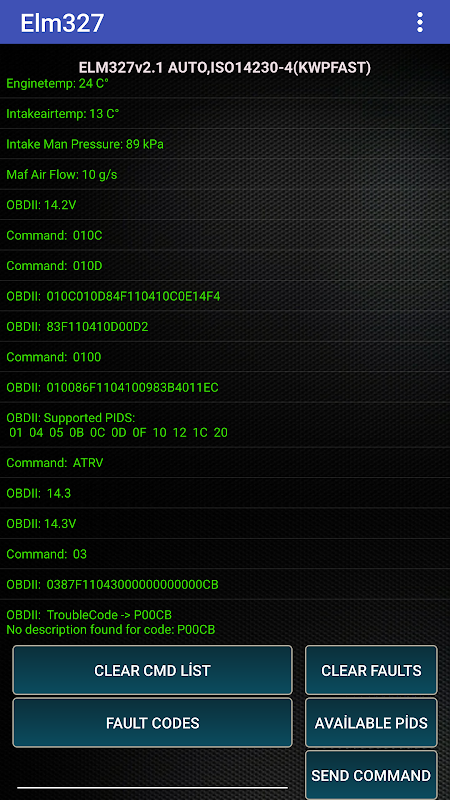Viewport: 450px width, 800px height.
Task: Show the Available PIDs
Action: pos(371,722)
